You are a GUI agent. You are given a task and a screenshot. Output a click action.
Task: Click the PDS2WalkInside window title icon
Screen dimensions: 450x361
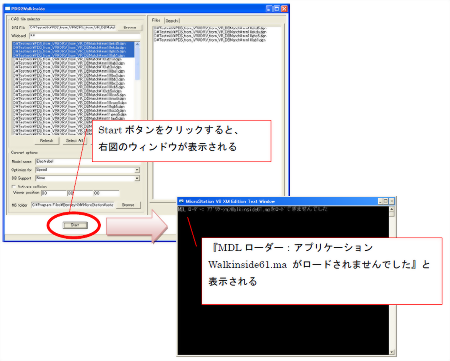[x=8, y=8]
